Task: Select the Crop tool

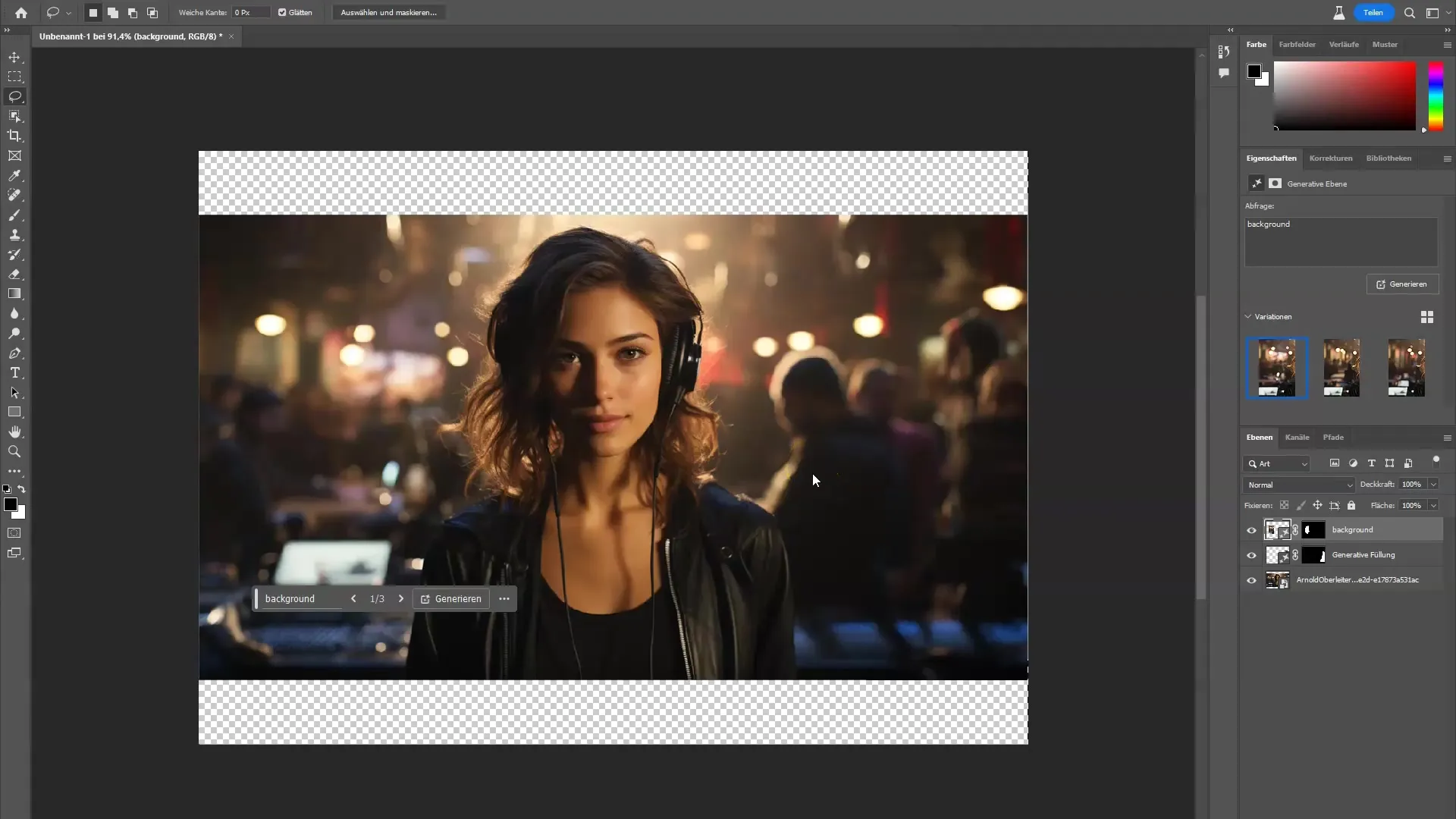Action: tap(14, 136)
